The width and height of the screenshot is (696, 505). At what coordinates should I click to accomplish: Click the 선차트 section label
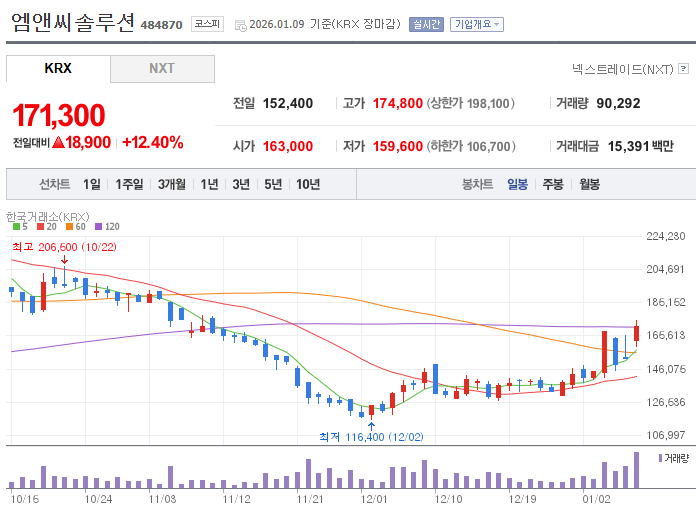pyautogui.click(x=55, y=184)
